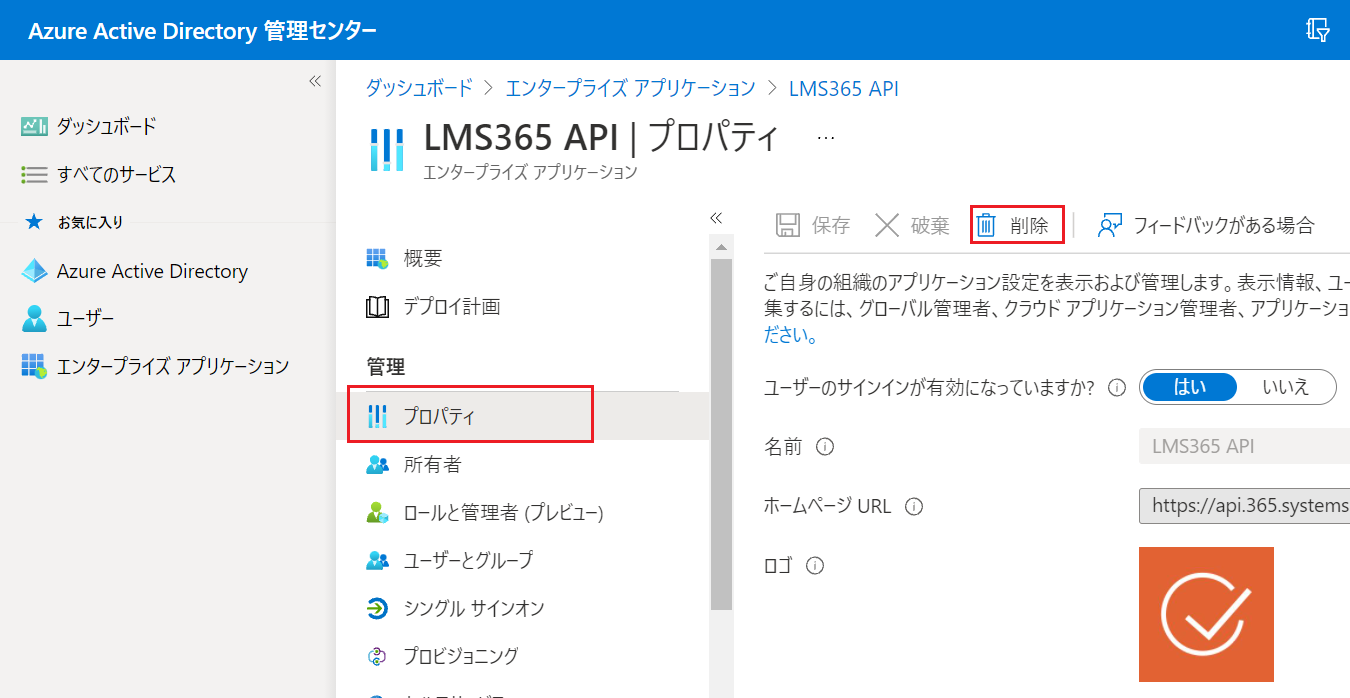Open エンタープライズ アプリケーション in the left sidebar
1350x698 pixels.
173,366
